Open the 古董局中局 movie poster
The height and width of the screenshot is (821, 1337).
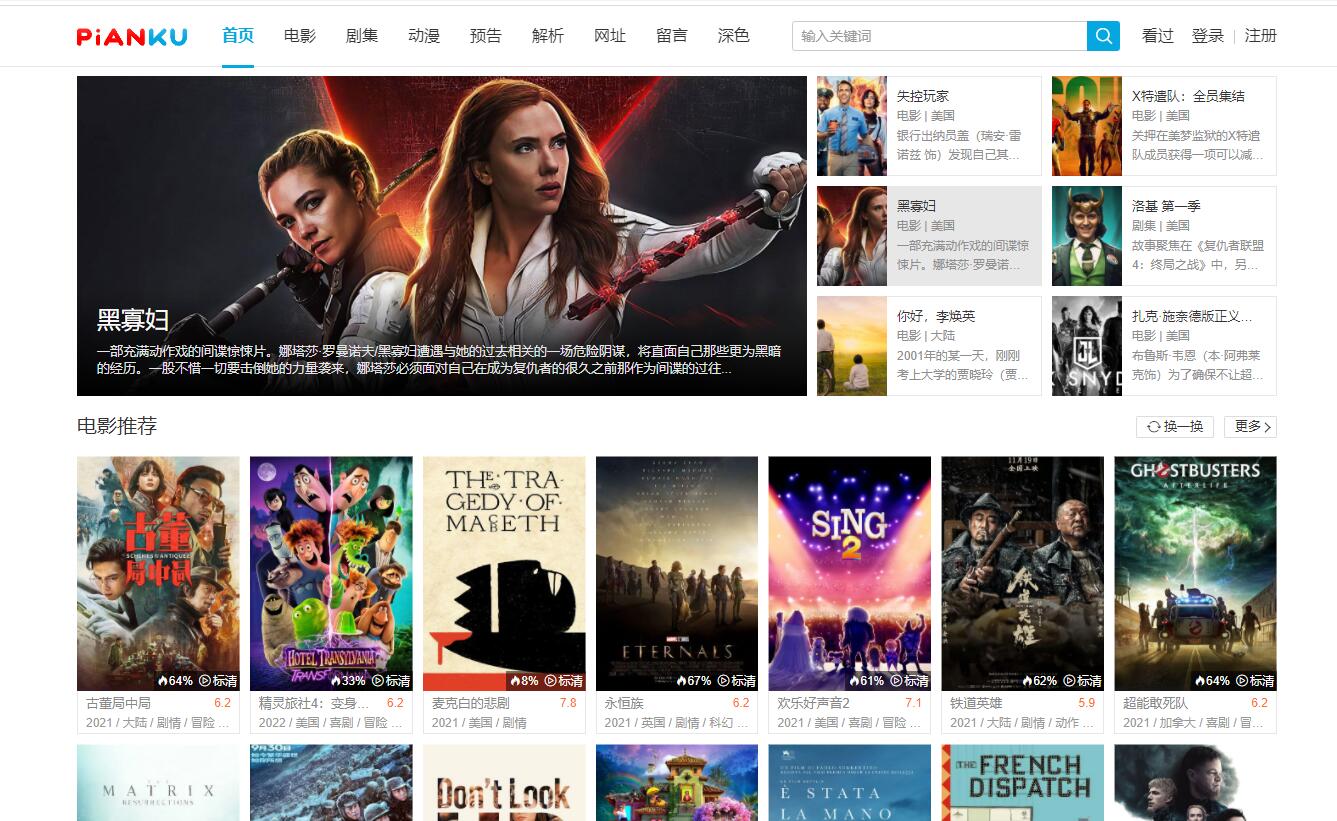pyautogui.click(x=158, y=573)
